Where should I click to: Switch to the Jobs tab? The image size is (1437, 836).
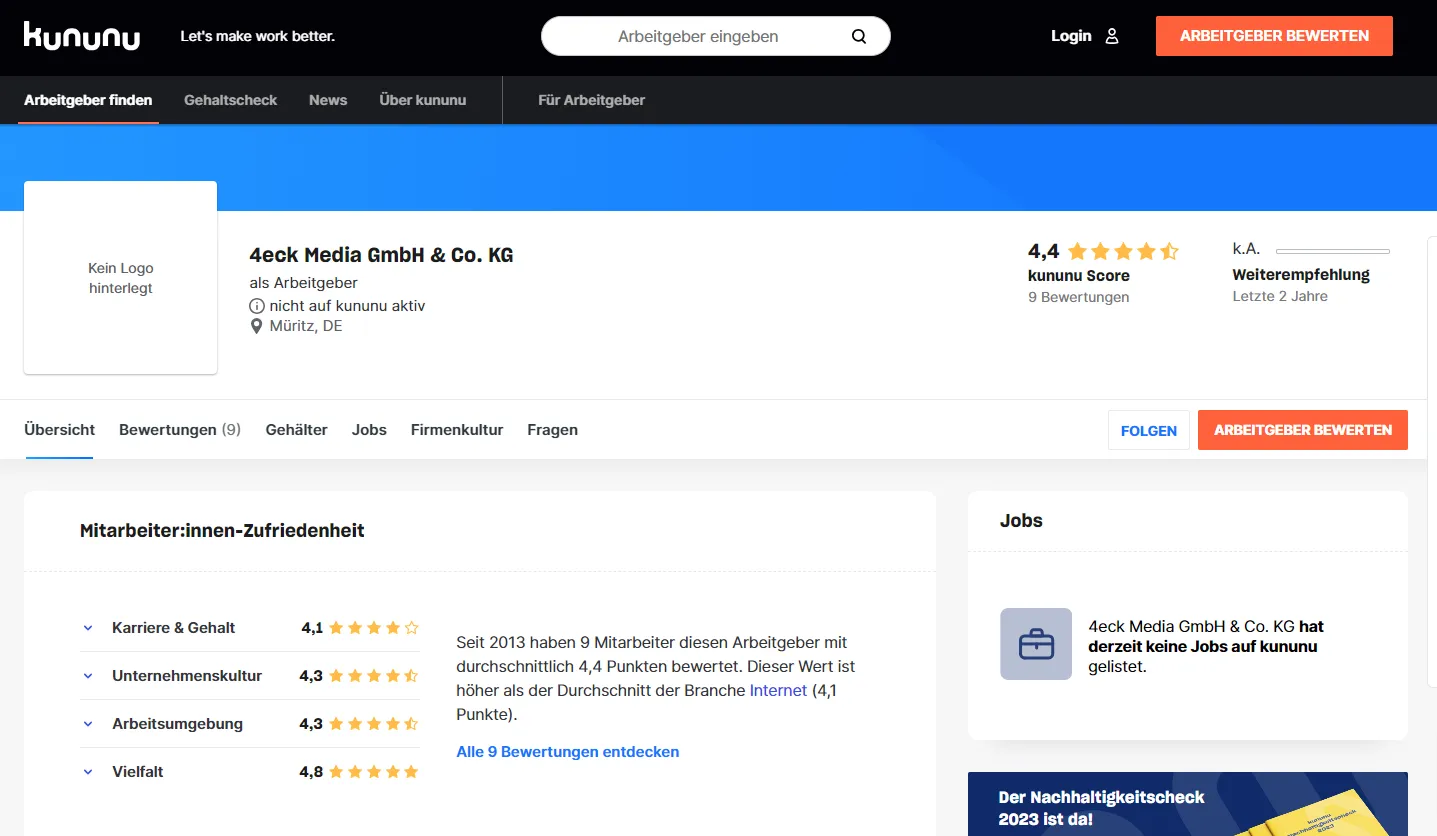pos(369,430)
